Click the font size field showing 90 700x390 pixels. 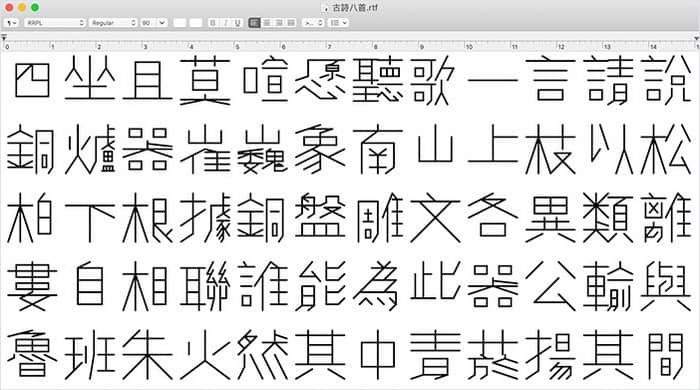point(148,22)
